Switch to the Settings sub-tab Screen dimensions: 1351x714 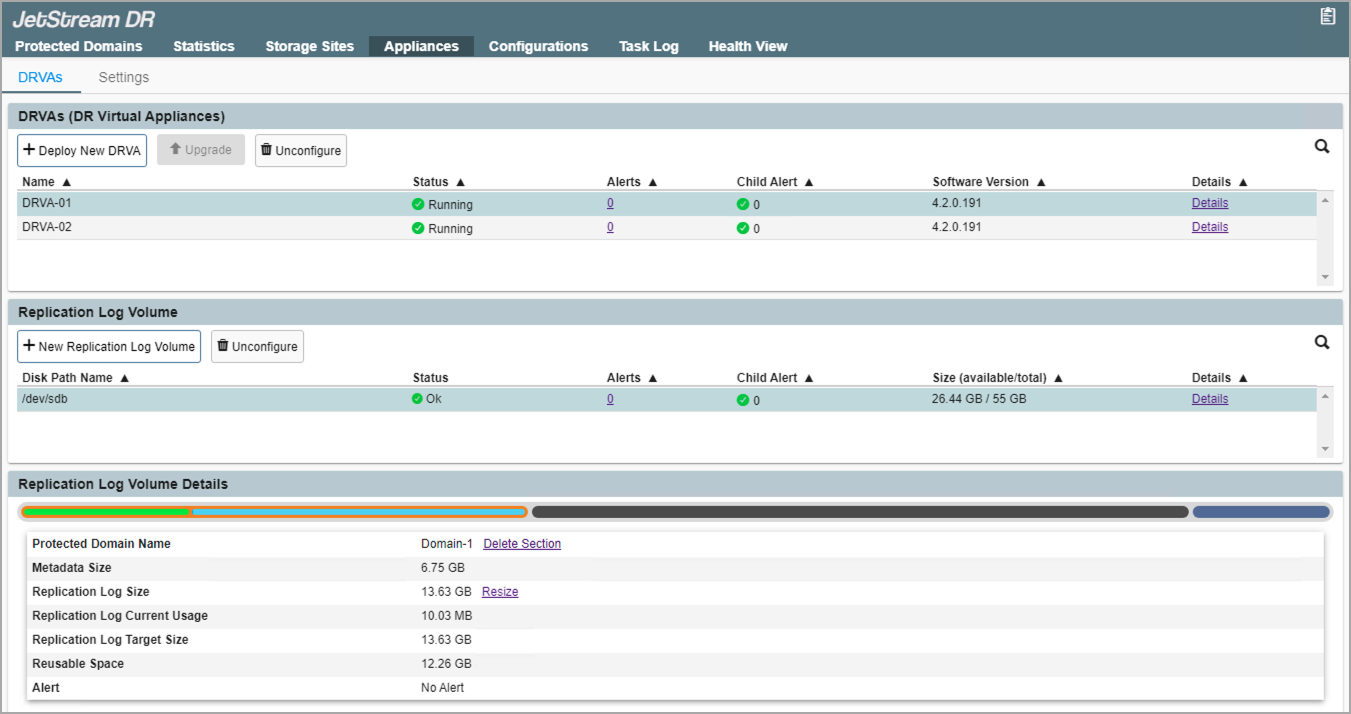tap(123, 77)
